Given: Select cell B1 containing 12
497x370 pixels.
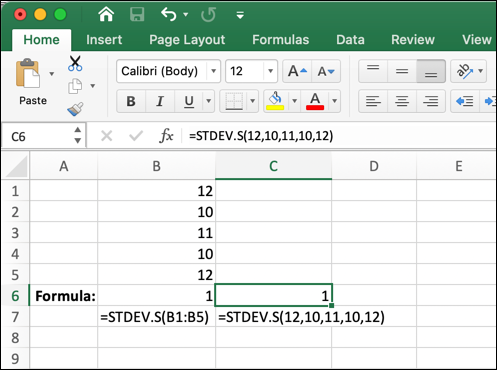Looking at the screenshot, I should point(157,191).
